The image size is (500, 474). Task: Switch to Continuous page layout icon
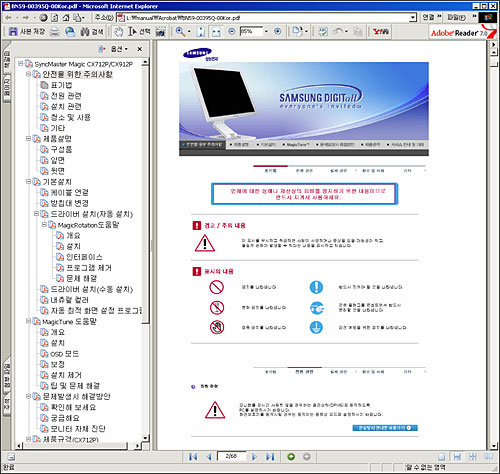pyautogui.click(x=457, y=457)
